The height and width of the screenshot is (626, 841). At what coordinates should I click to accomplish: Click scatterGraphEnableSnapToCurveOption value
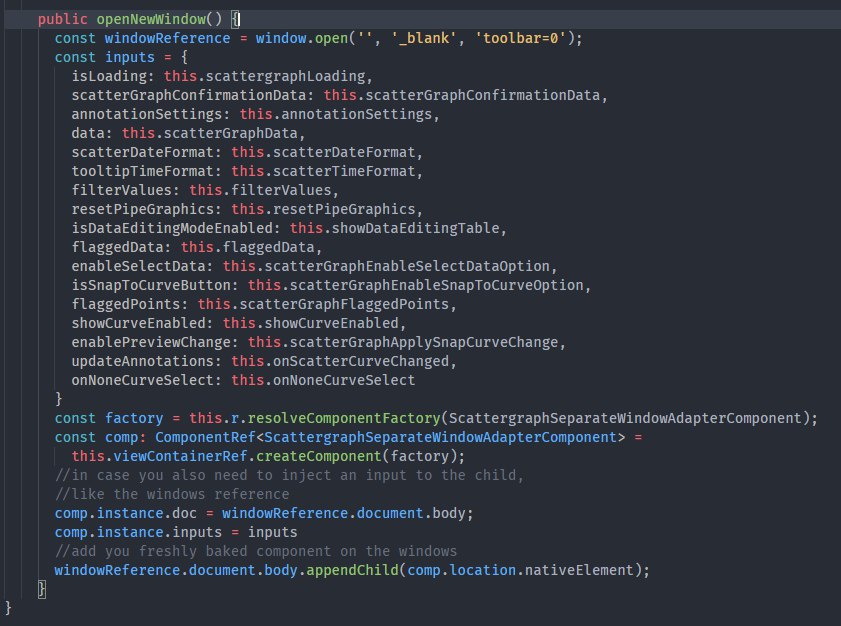(x=437, y=285)
